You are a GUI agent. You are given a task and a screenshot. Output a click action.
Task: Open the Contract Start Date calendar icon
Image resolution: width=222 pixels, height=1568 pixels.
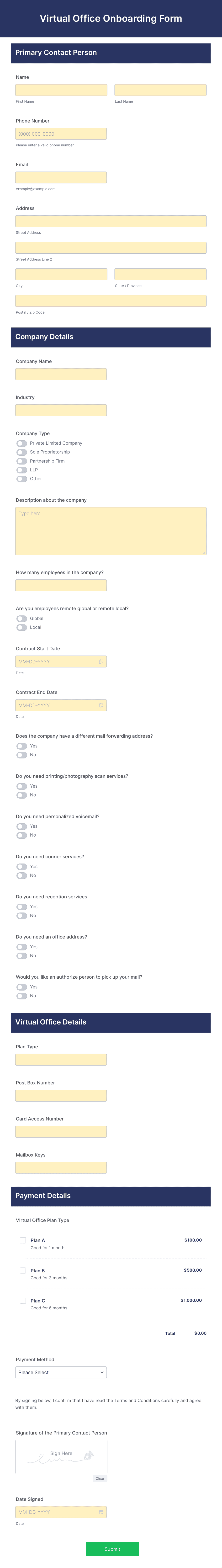coord(101,662)
